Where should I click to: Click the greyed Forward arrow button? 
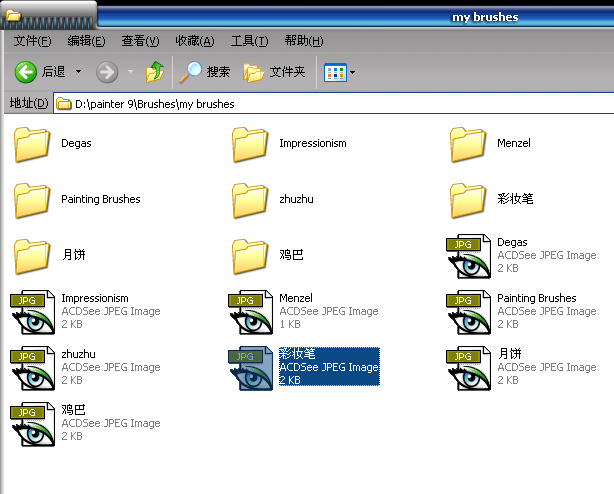(x=107, y=72)
